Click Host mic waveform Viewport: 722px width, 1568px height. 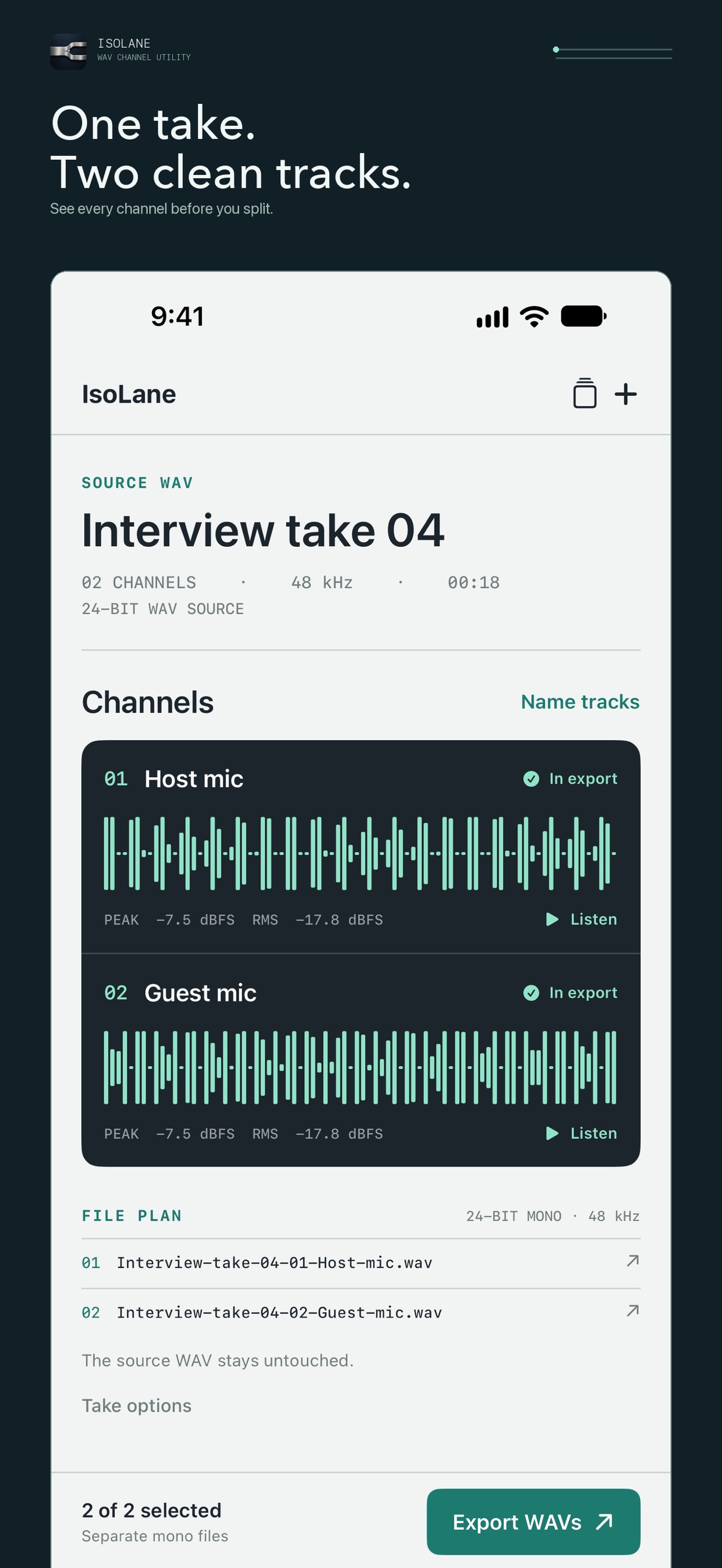[360, 854]
